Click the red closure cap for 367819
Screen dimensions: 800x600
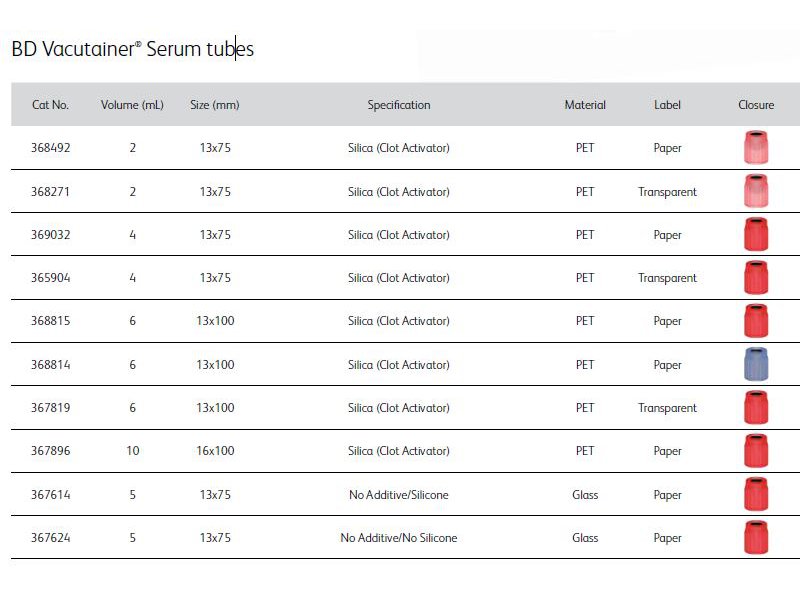[x=756, y=407]
